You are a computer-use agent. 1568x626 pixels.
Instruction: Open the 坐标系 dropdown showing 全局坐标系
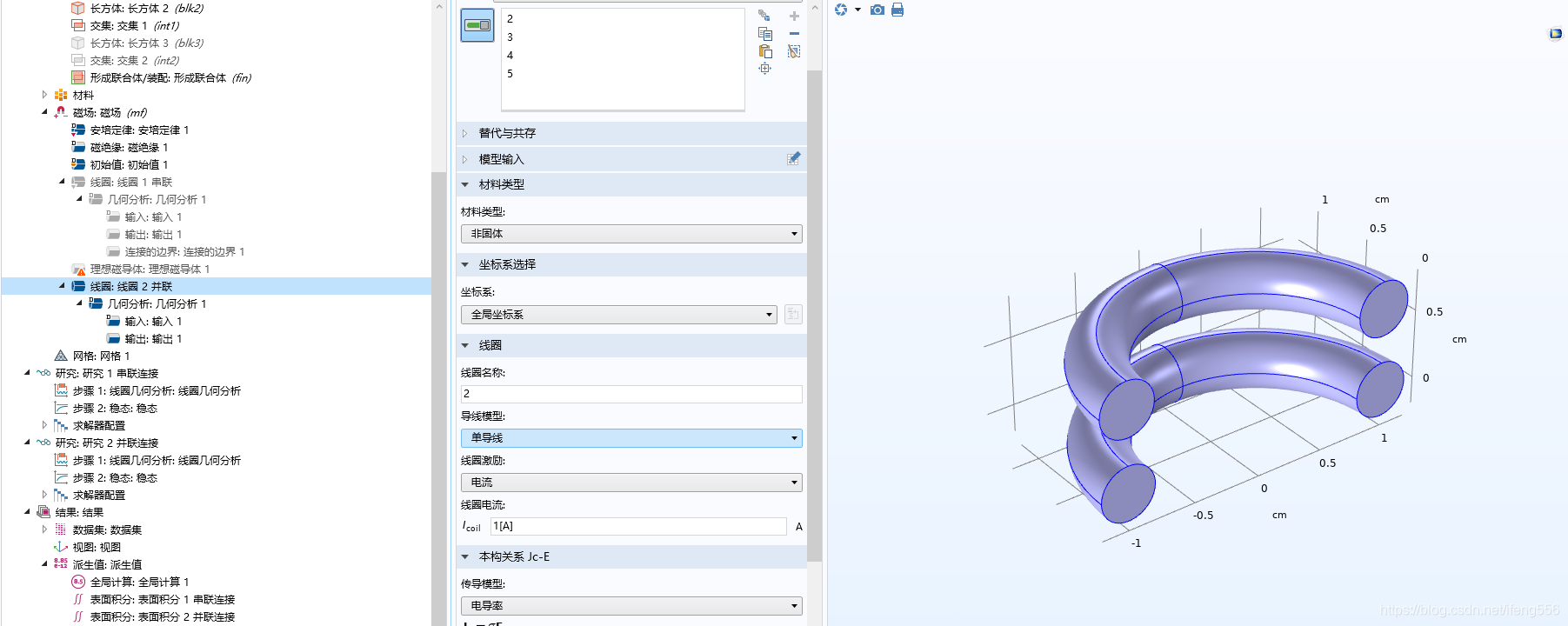(619, 315)
